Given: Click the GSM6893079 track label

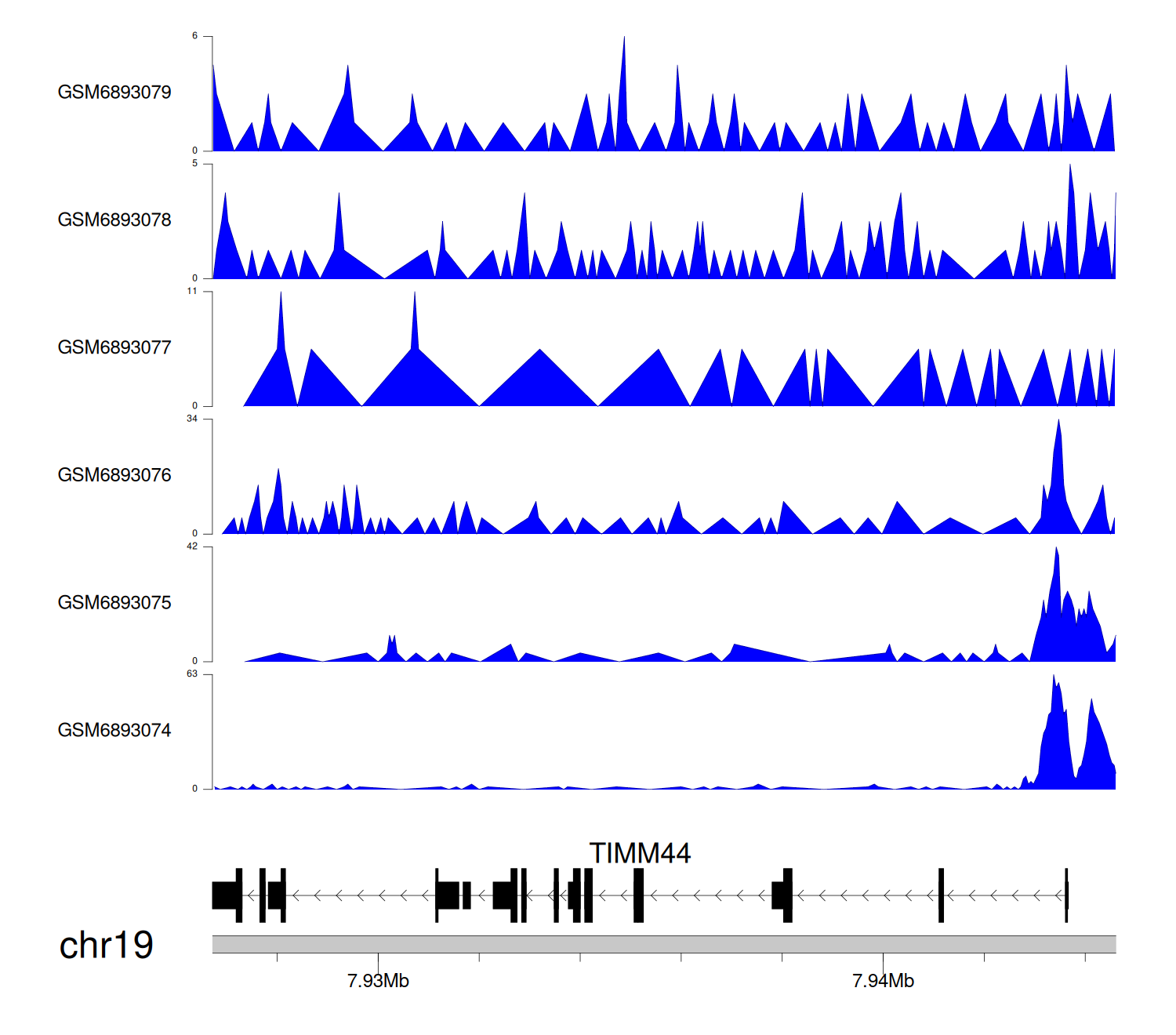Looking at the screenshot, I should click(x=114, y=93).
